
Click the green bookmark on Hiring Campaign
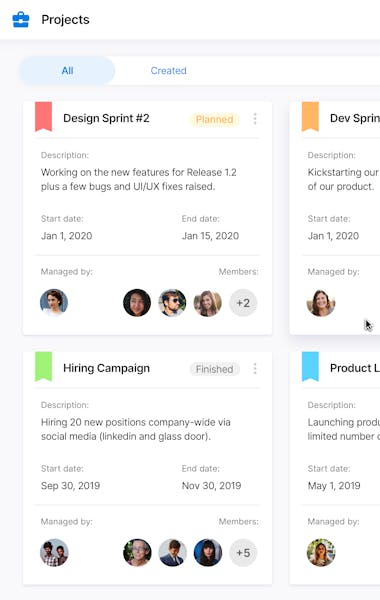(44, 367)
